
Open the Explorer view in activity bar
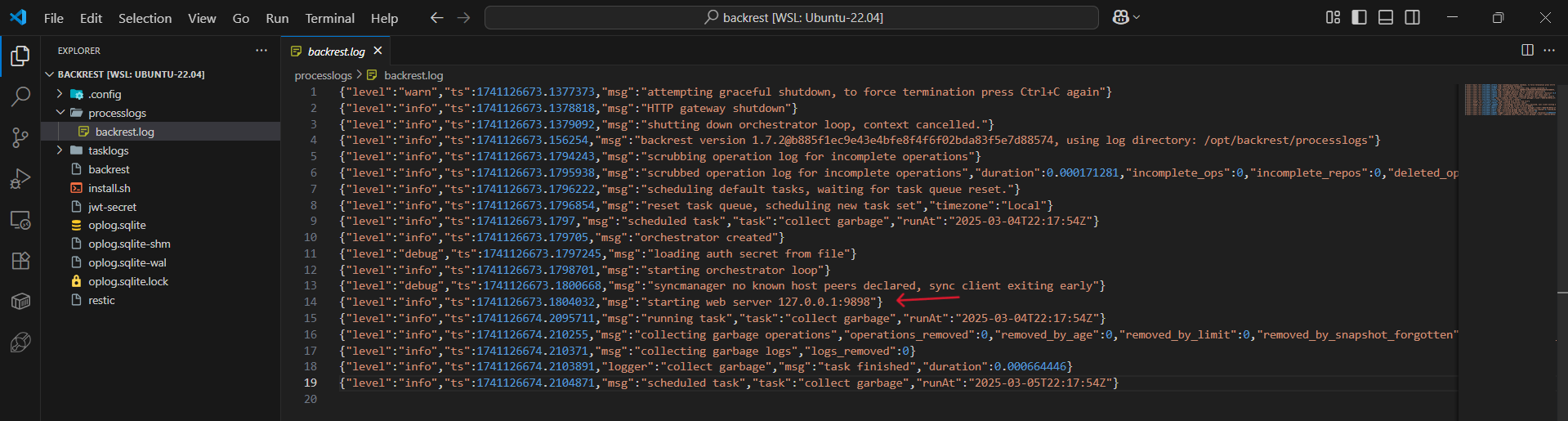tap(20, 56)
